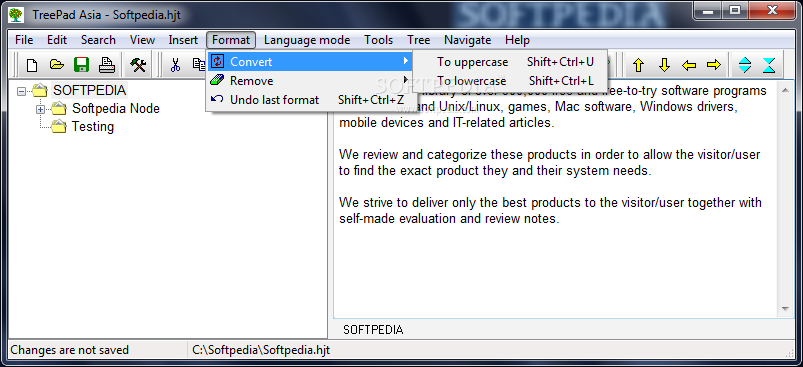Select the Testing tree item
The image size is (803, 367).
(x=93, y=126)
